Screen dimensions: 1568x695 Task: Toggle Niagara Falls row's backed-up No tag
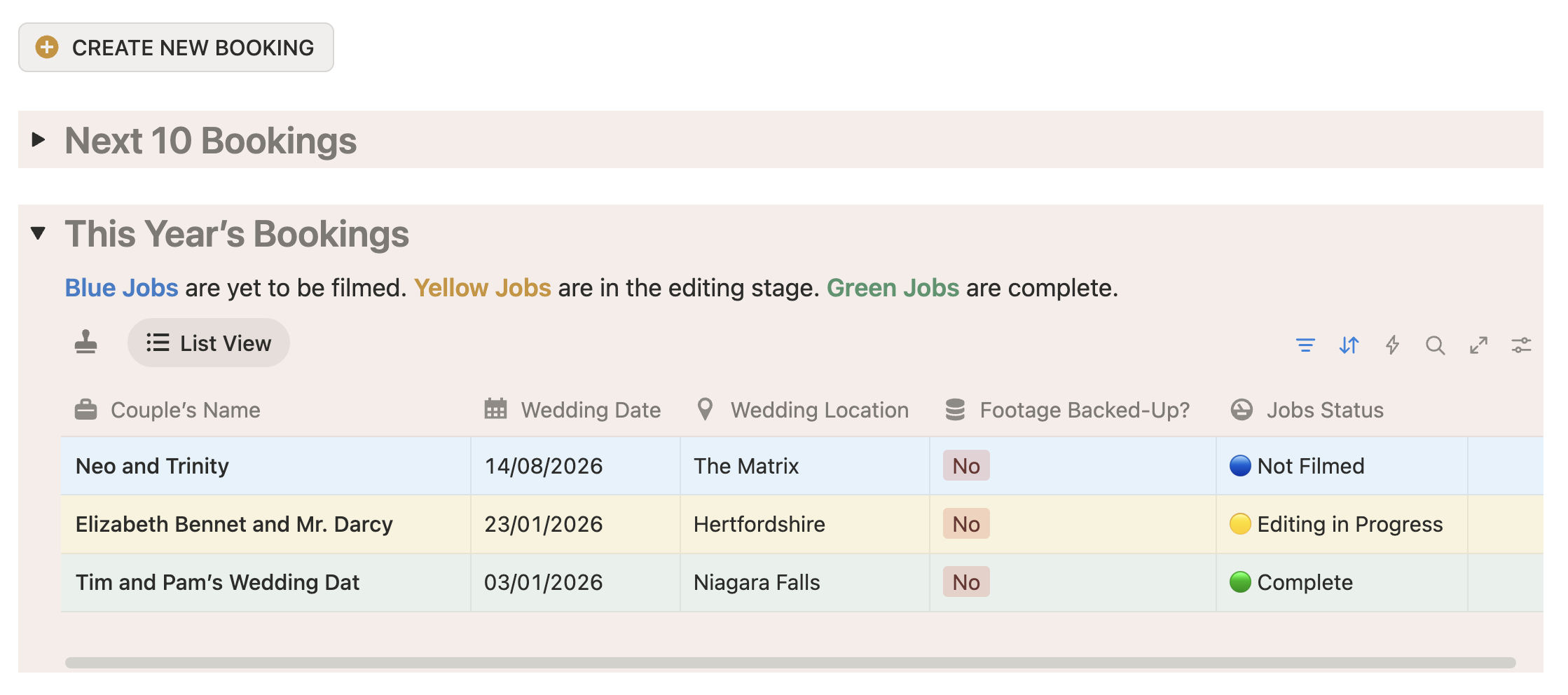point(966,582)
